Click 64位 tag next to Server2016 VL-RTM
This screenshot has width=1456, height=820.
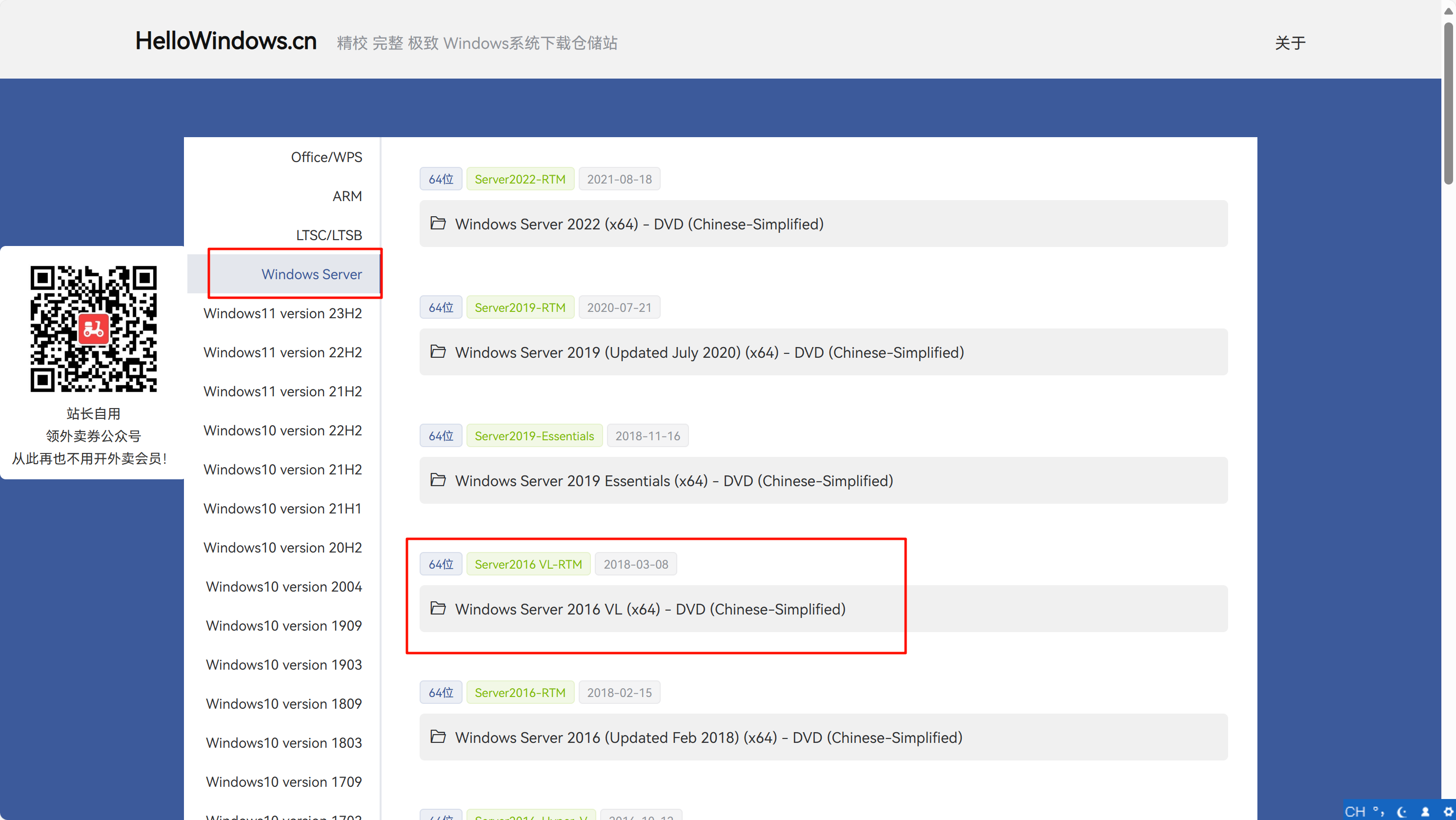tap(441, 564)
